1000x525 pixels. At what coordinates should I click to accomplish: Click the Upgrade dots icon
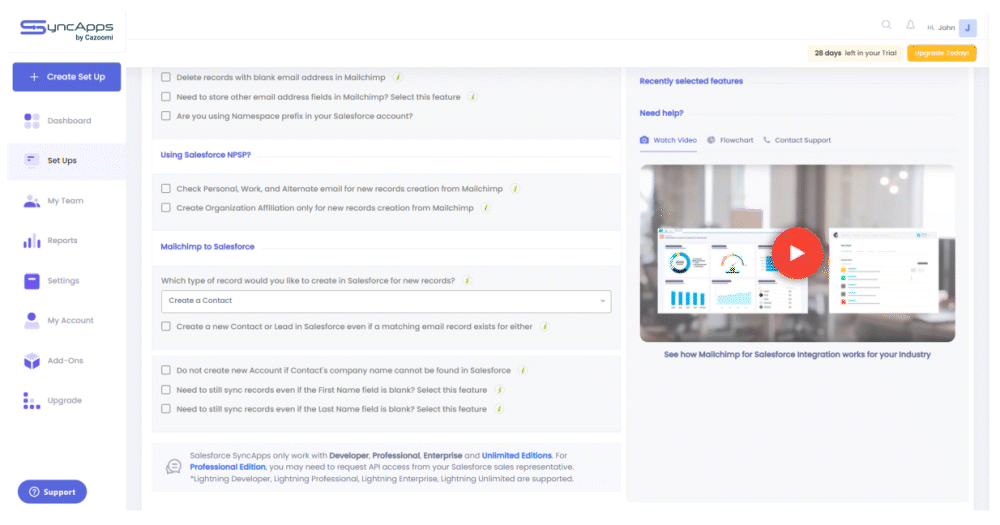(32, 401)
